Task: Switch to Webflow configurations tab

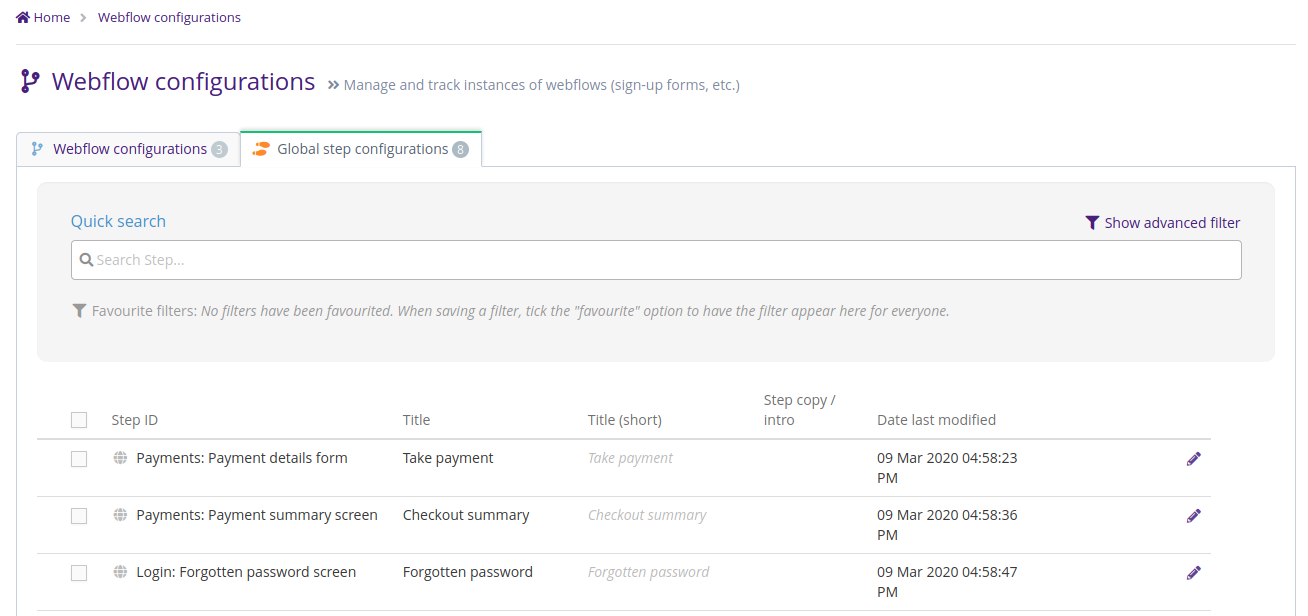Action: pyautogui.click(x=129, y=149)
